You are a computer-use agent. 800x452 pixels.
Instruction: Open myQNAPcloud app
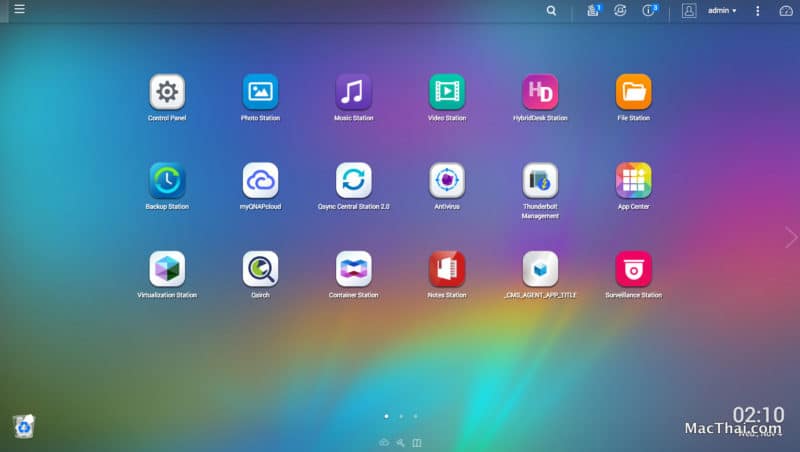coord(260,181)
